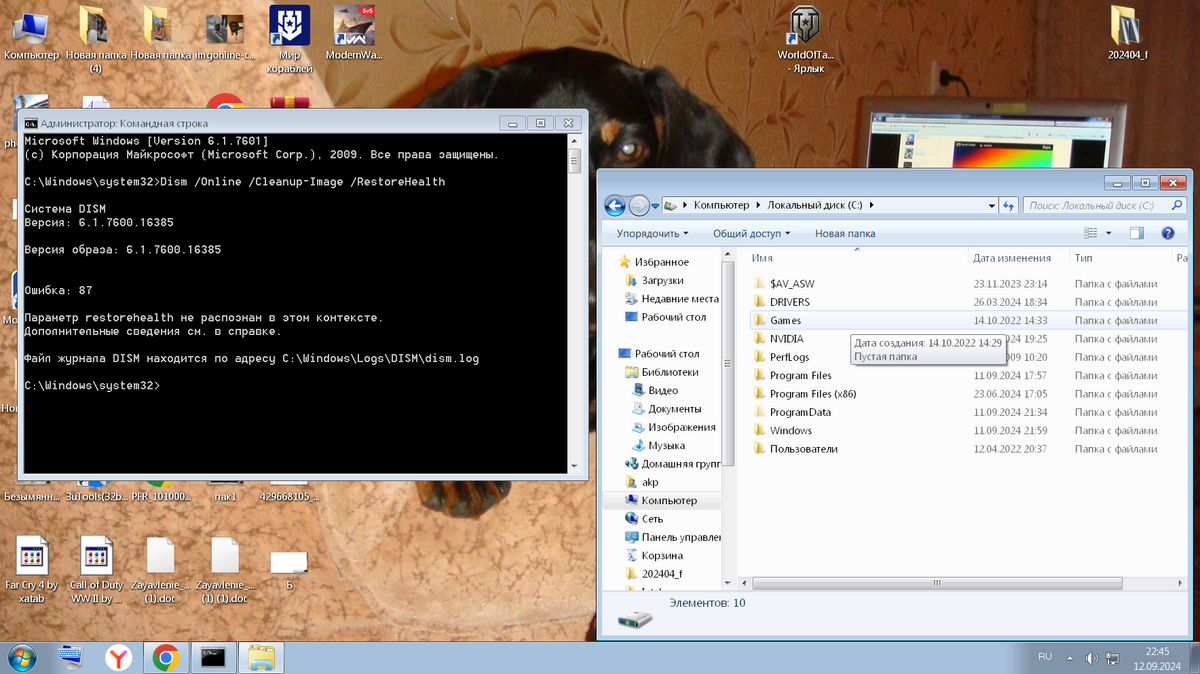Switch input language via RU indicator
Screen dimensions: 1200x674
click(x=1045, y=657)
